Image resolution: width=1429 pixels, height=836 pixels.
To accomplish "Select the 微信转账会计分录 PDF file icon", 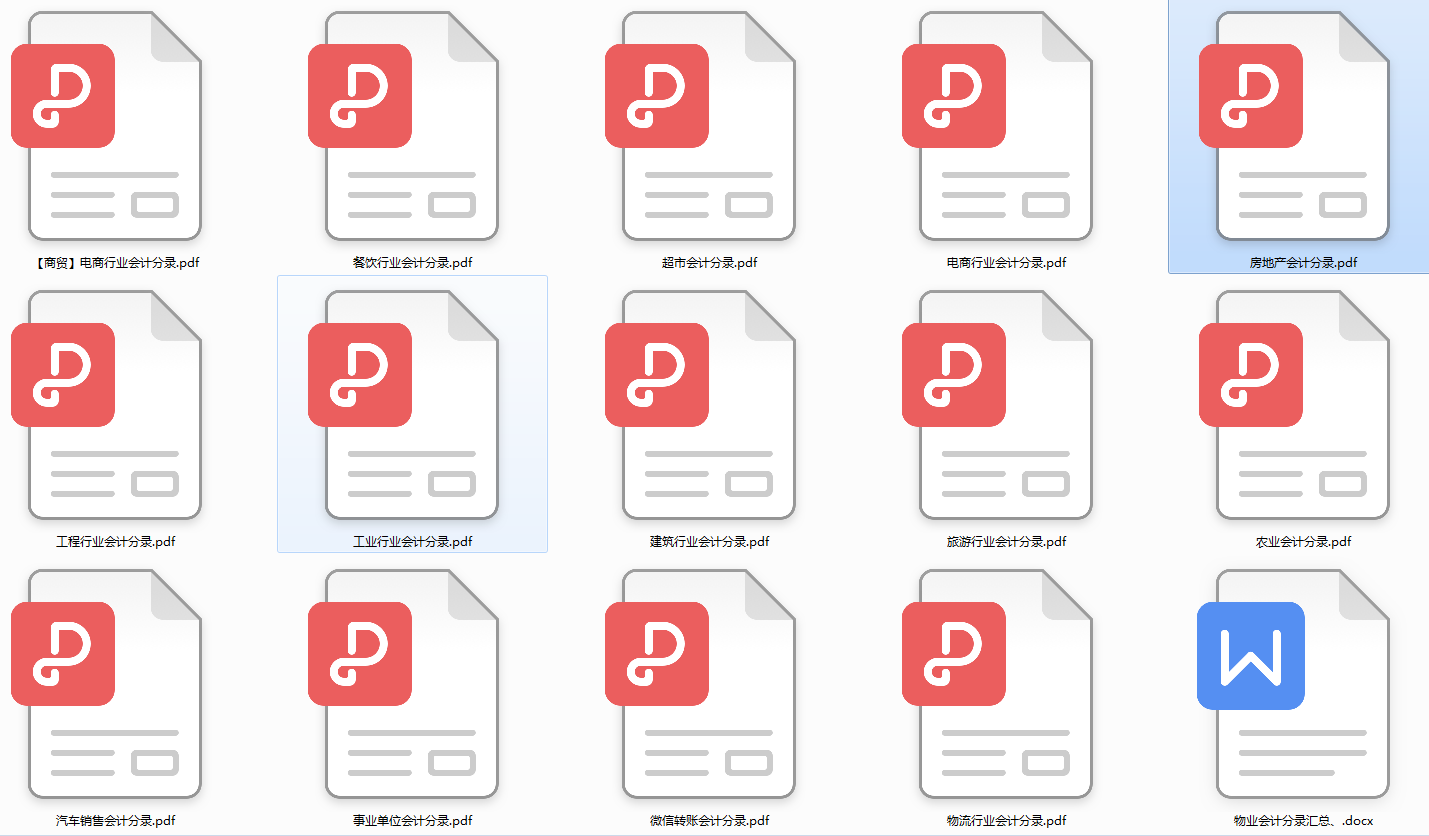I will pyautogui.click(x=700, y=684).
